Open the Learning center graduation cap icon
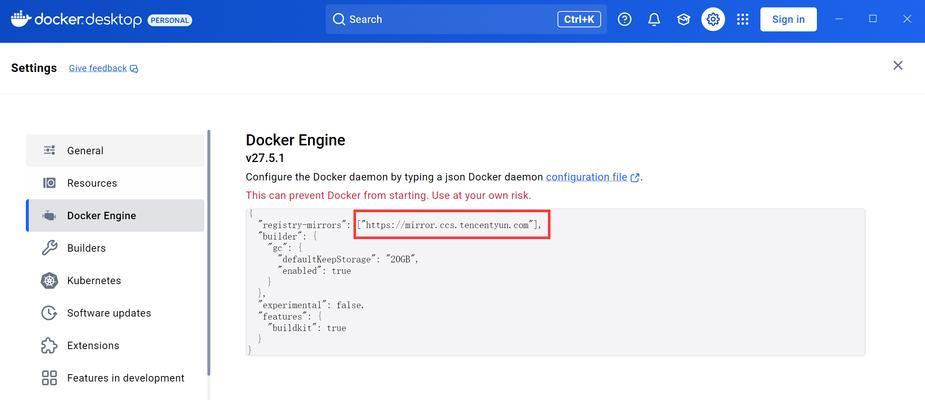Screen dimensions: 925x400 (683, 19)
